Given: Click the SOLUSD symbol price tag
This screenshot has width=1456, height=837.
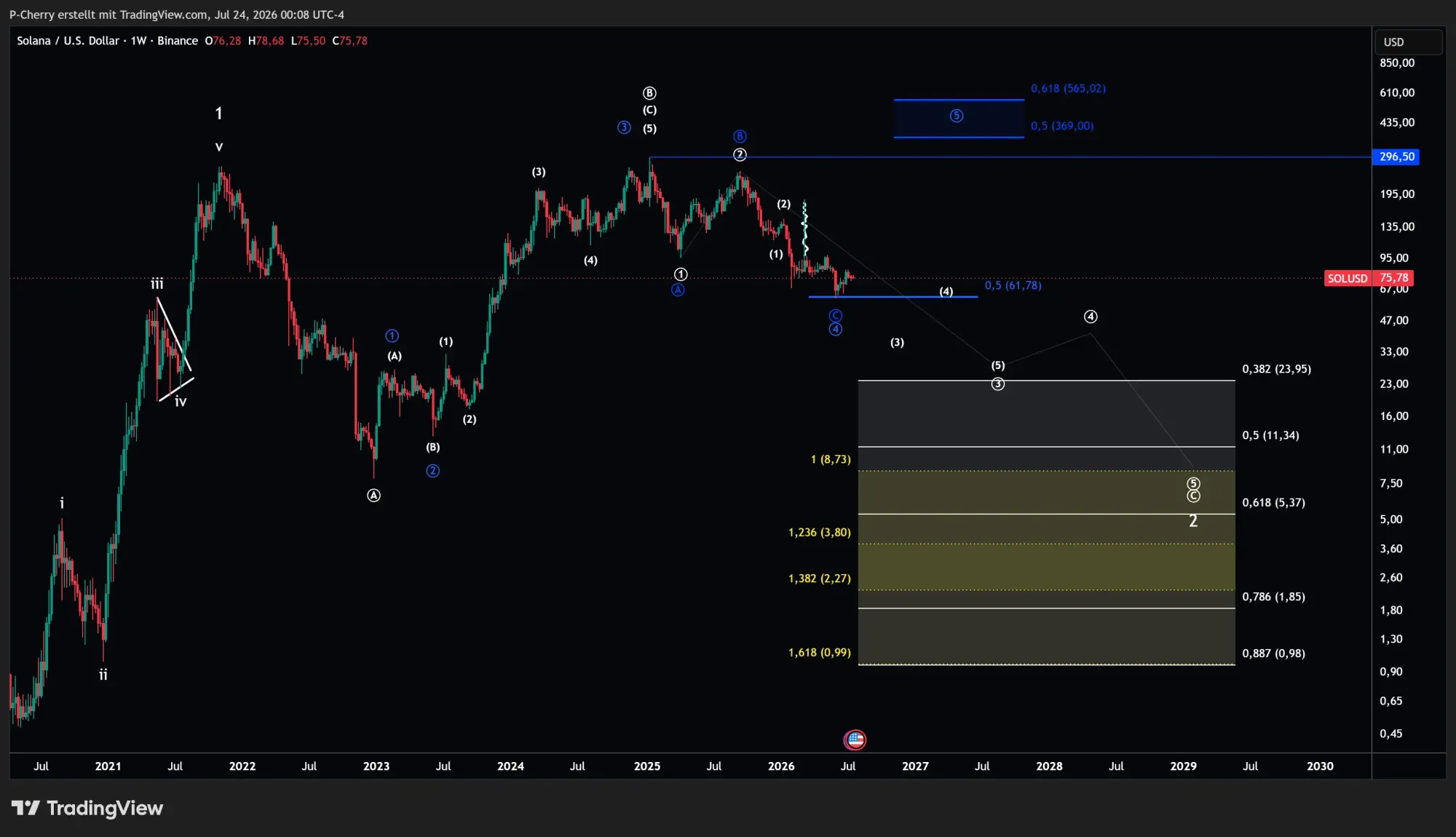Looking at the screenshot, I should (x=1348, y=278).
